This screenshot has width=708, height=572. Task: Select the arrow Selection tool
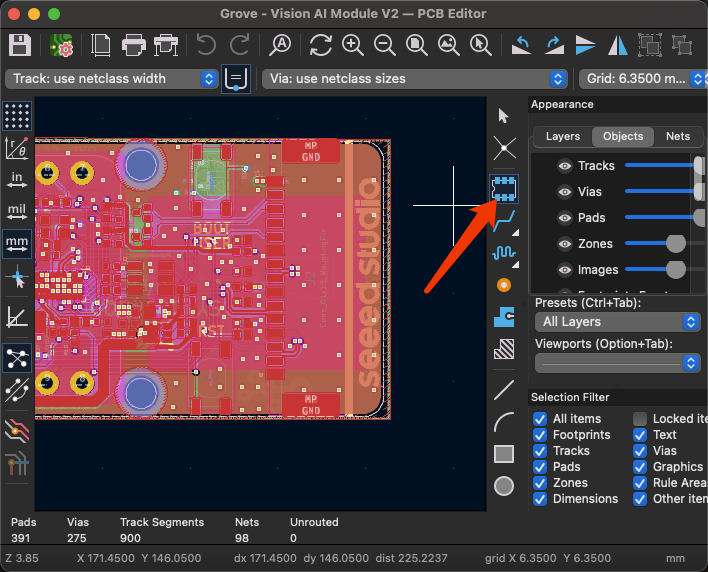point(504,116)
